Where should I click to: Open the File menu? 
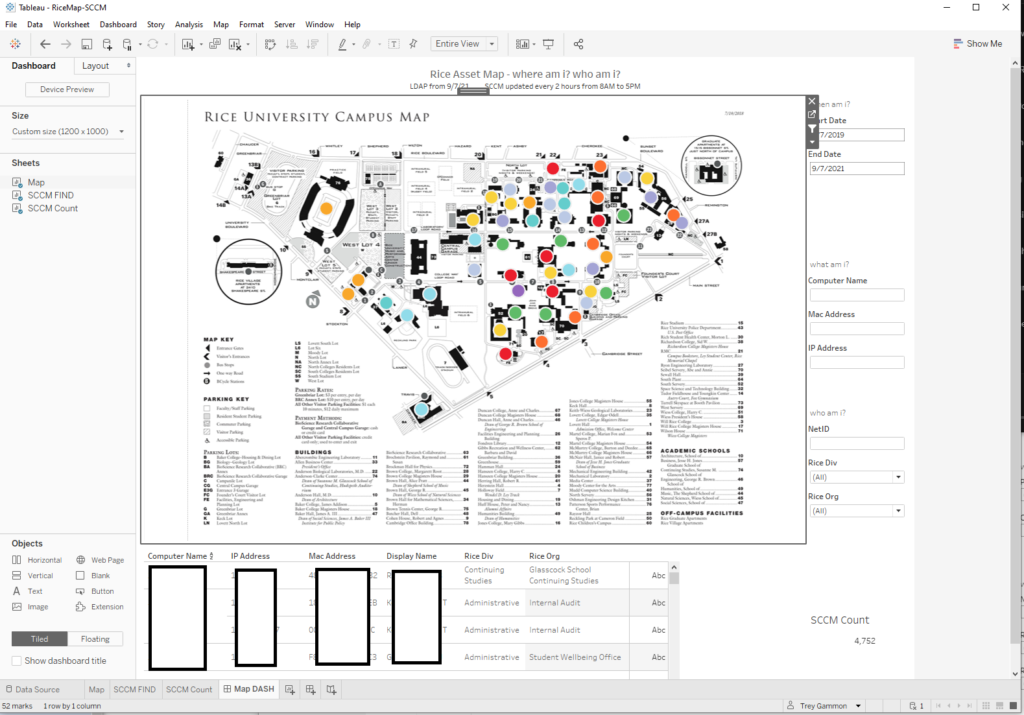click(11, 24)
